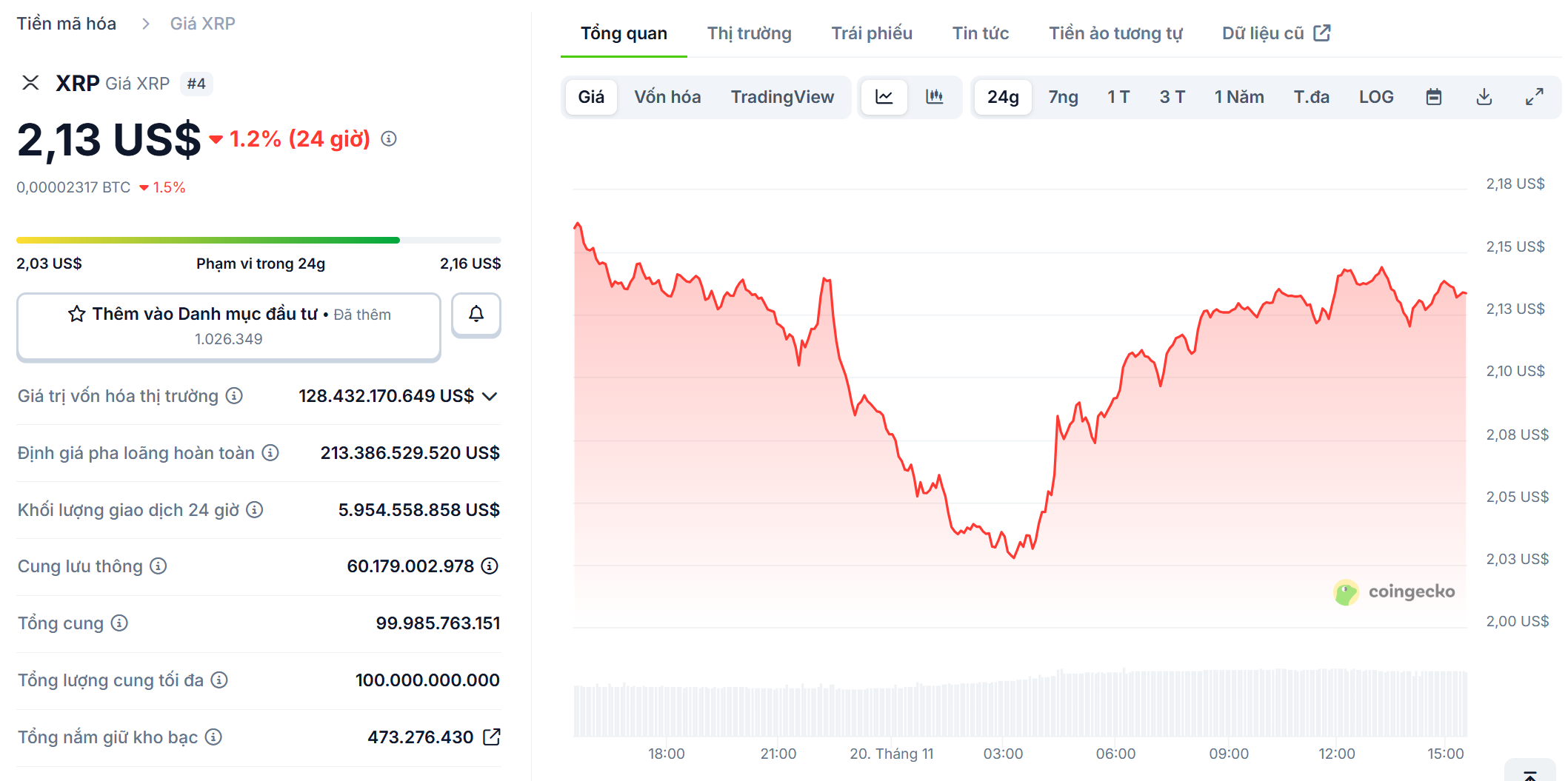The width and height of the screenshot is (1568, 781).
Task: Toggle LOG scale on the chart
Action: [1375, 96]
